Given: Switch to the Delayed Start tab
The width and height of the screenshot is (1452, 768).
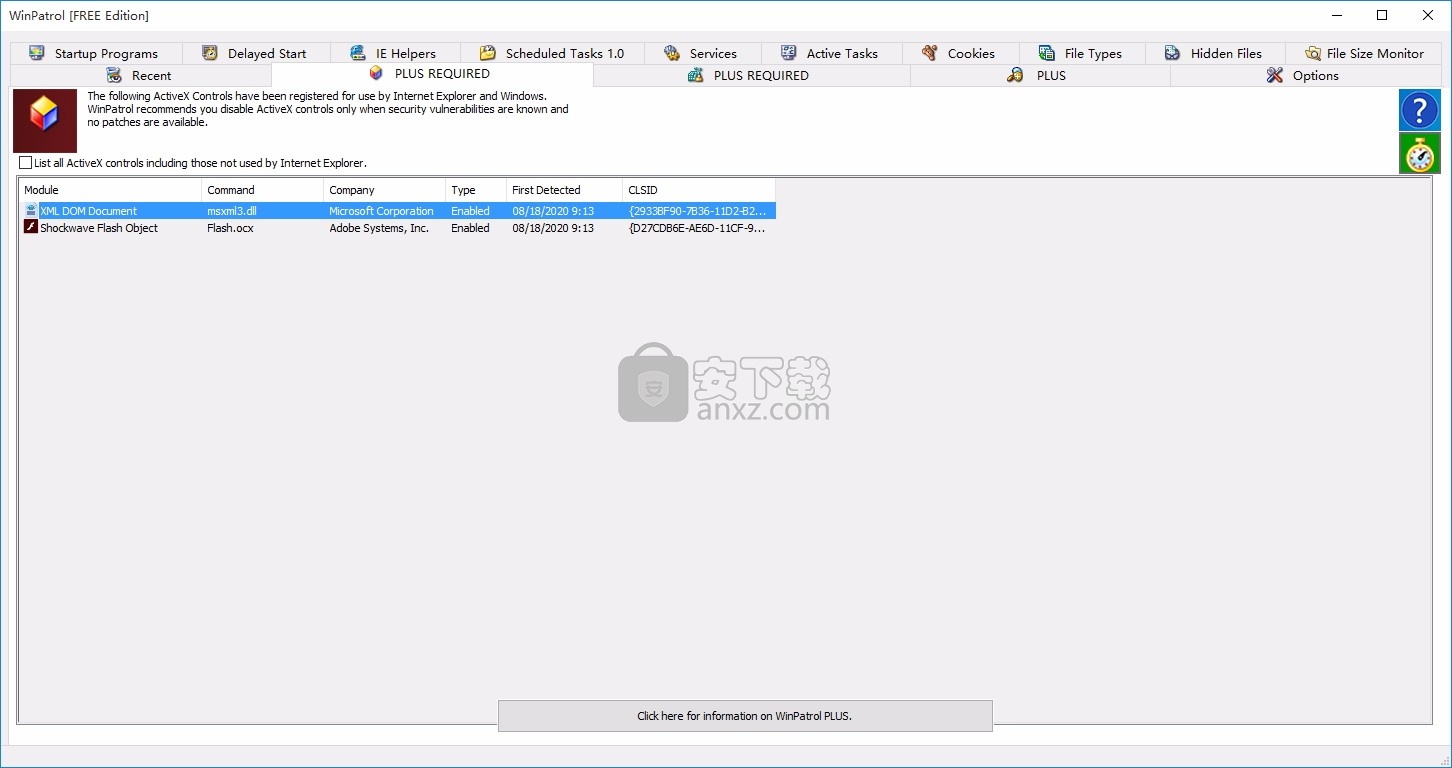Looking at the screenshot, I should (x=257, y=53).
